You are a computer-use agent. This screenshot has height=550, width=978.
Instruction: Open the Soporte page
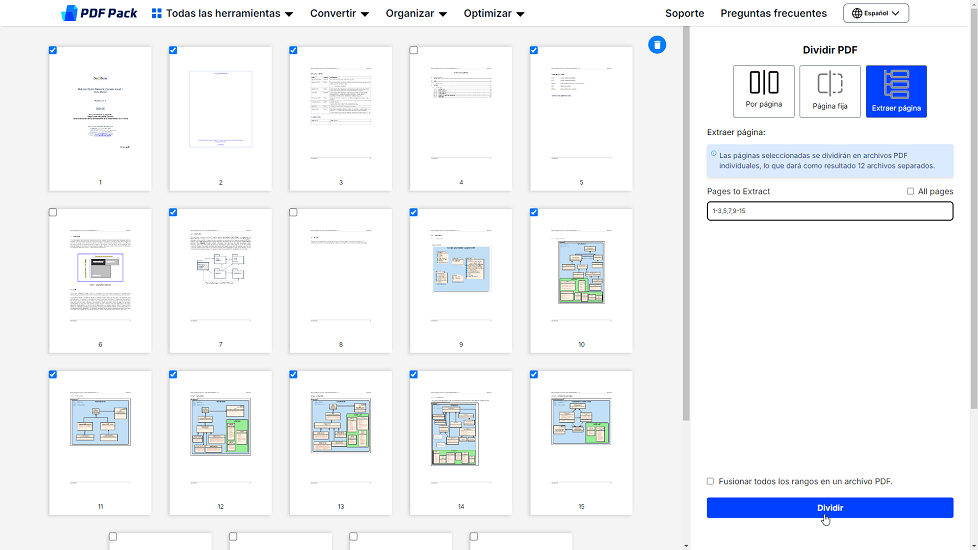684,14
